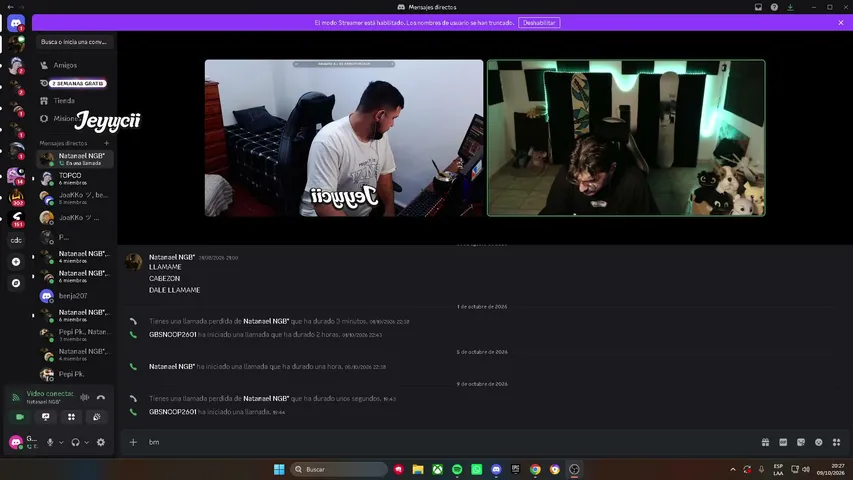This screenshot has height=480, width=853.
Task: Open Windows Start menu
Action: (x=279, y=469)
